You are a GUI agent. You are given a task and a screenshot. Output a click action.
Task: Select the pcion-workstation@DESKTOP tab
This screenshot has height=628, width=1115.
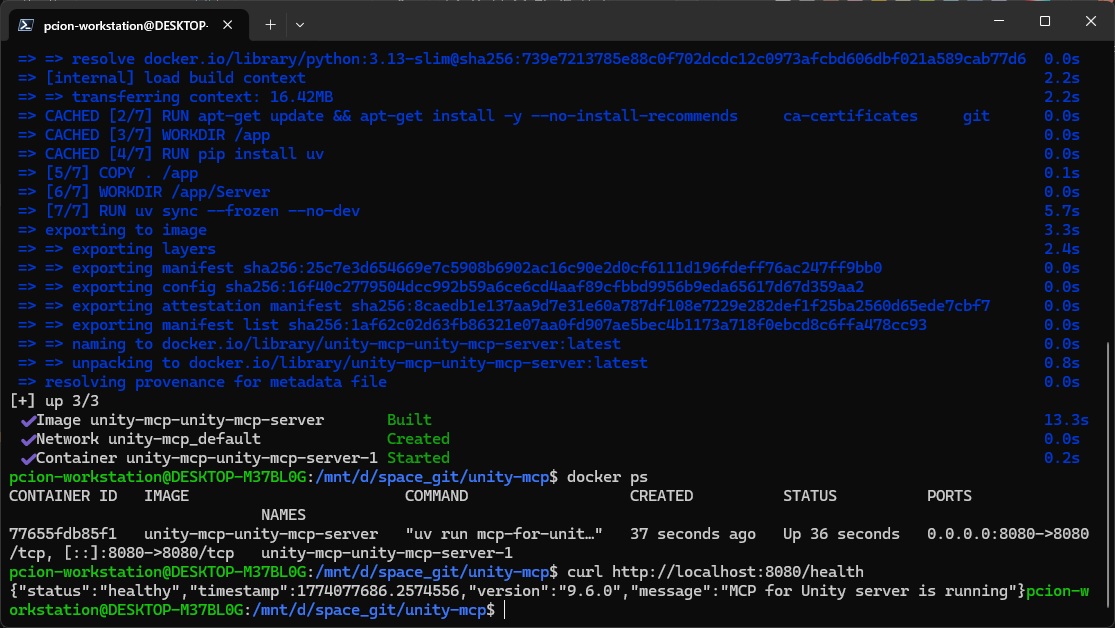tap(125, 23)
